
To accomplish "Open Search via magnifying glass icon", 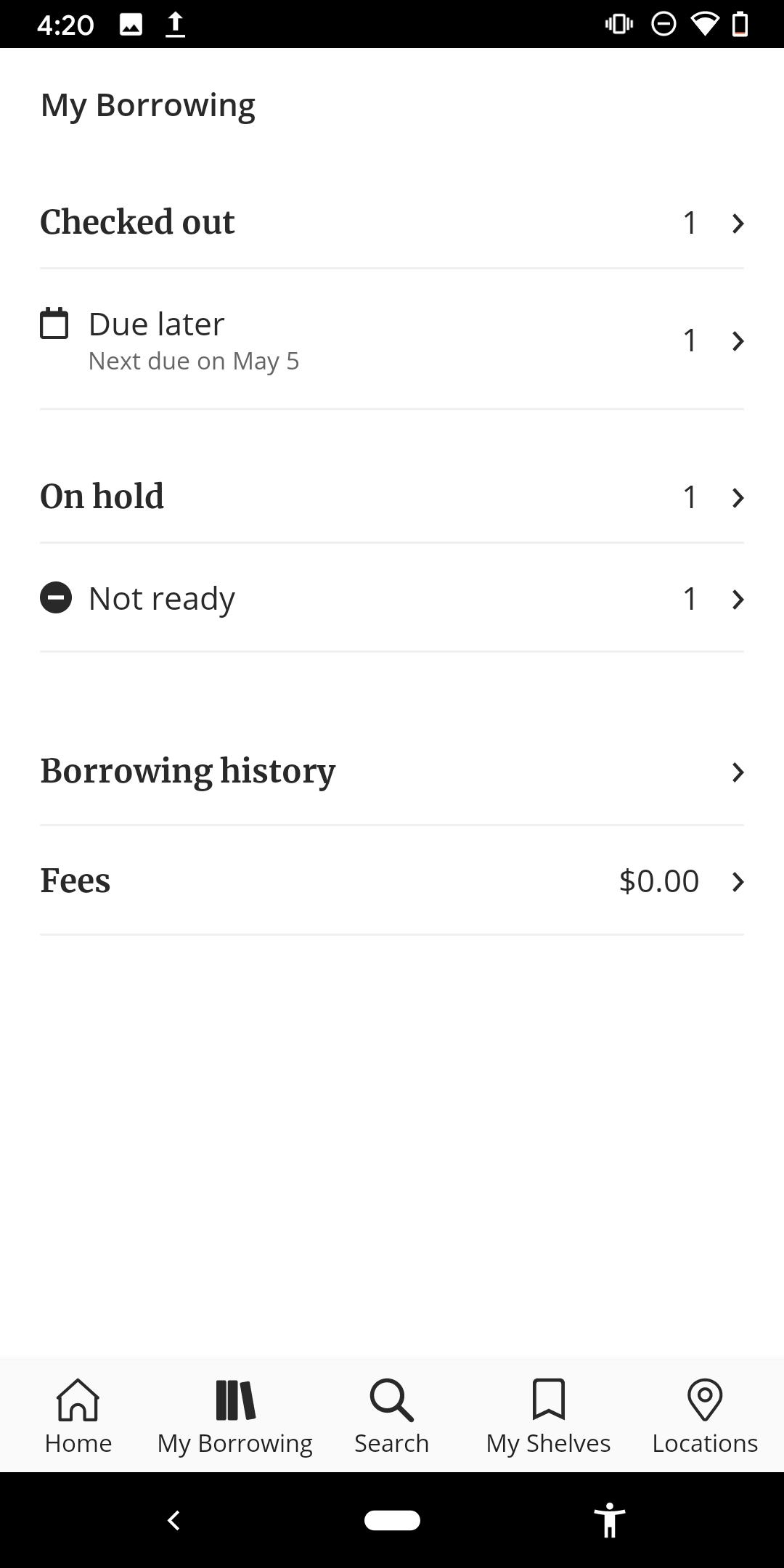I will click(391, 1400).
